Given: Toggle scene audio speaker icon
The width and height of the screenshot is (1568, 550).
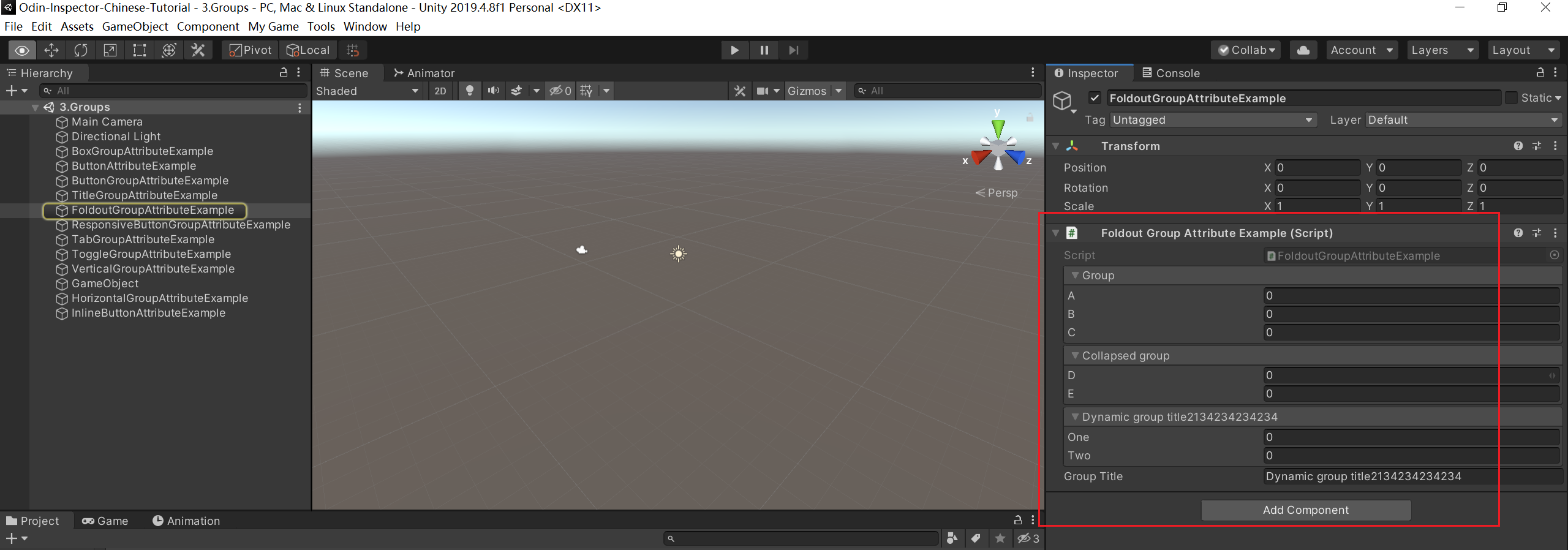Looking at the screenshot, I should point(493,91).
